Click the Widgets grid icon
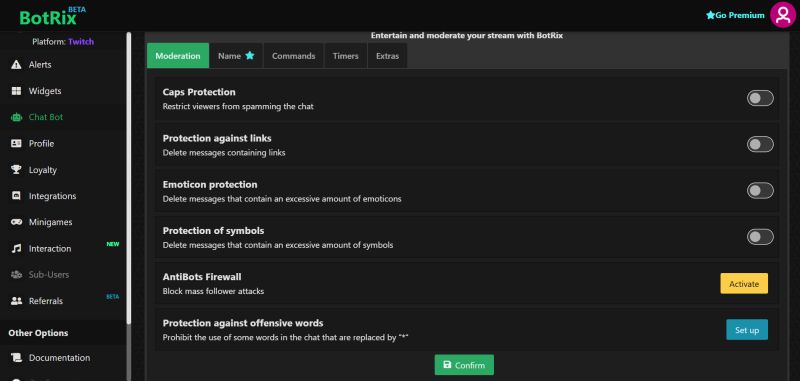800x381 pixels. pyautogui.click(x=16, y=91)
